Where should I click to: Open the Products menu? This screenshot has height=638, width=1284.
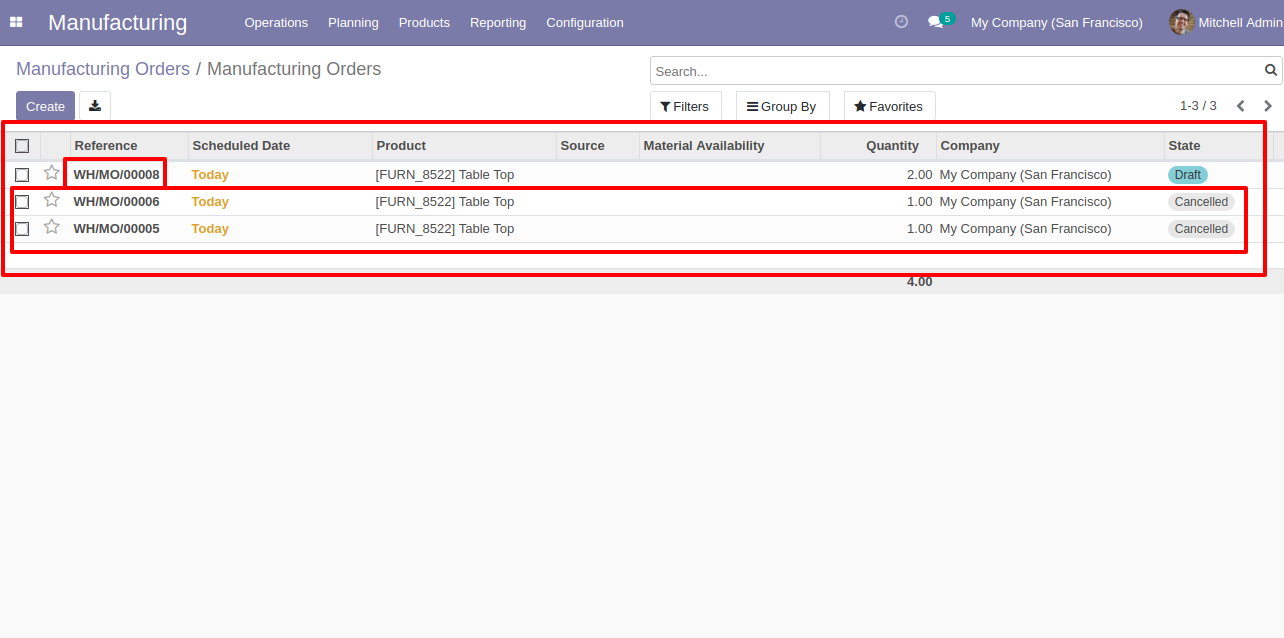(424, 22)
